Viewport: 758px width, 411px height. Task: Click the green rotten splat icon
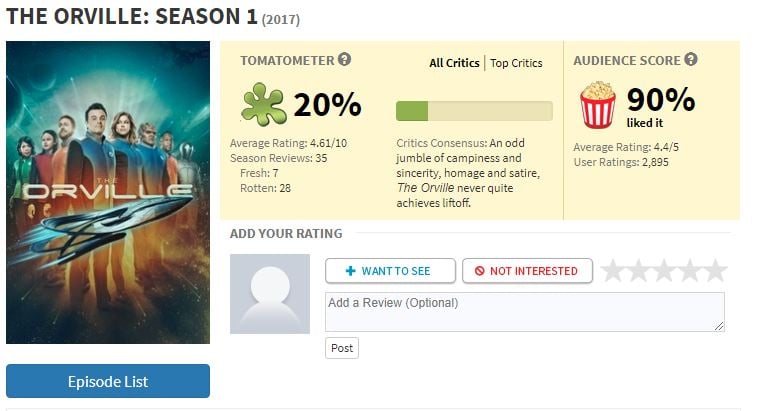[263, 104]
